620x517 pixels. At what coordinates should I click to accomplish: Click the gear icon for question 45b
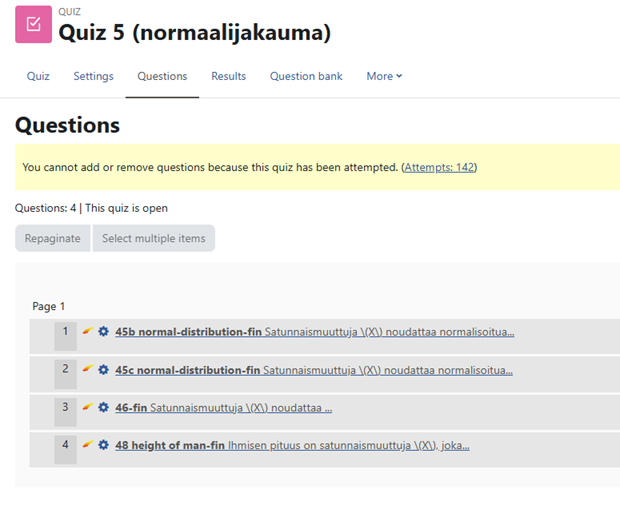[104, 332]
